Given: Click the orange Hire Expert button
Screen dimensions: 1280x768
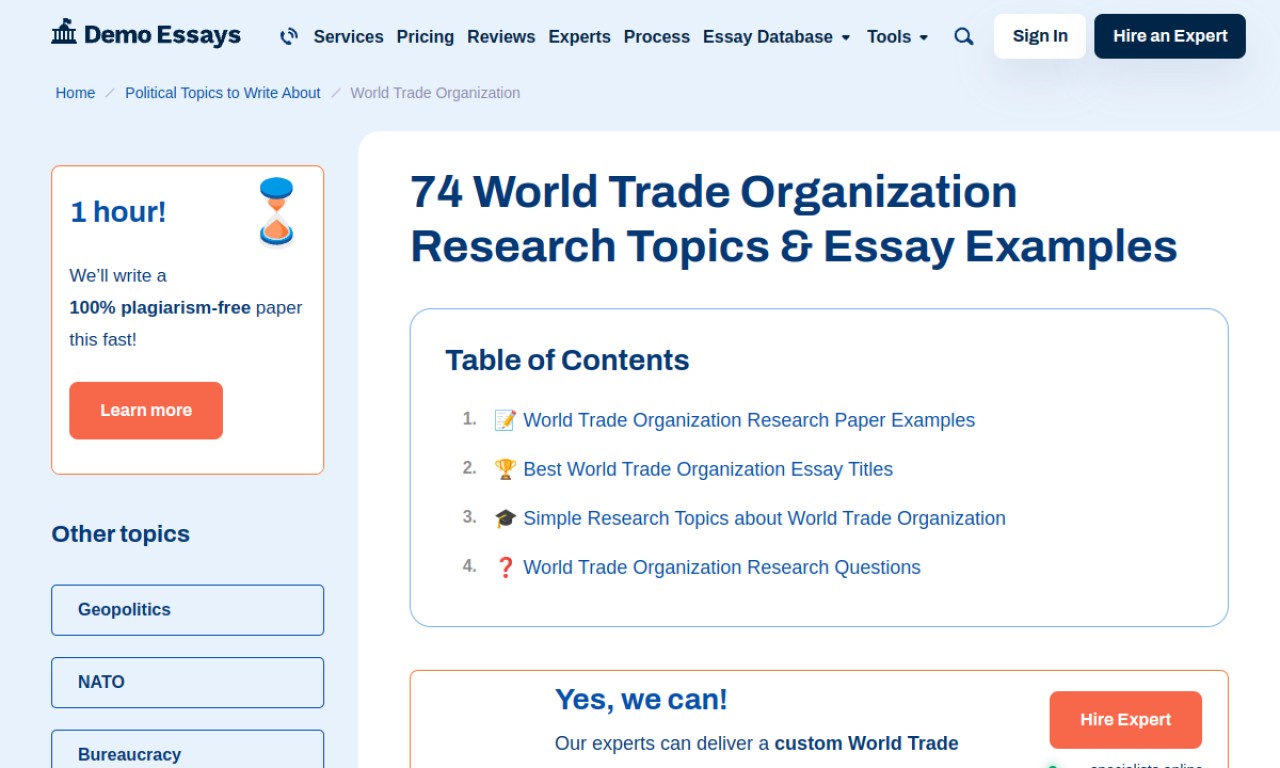Looking at the screenshot, I should pos(1125,720).
